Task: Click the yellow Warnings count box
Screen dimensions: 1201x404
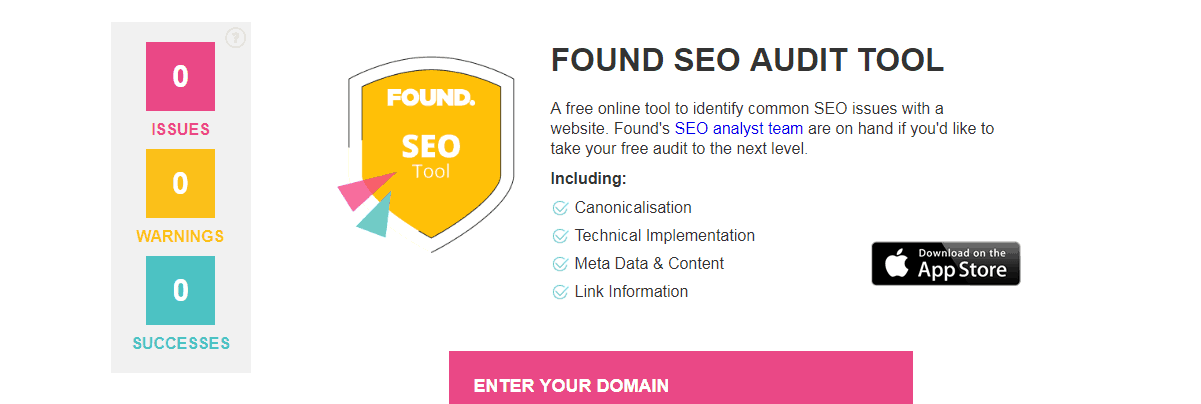Action: pyautogui.click(x=180, y=183)
